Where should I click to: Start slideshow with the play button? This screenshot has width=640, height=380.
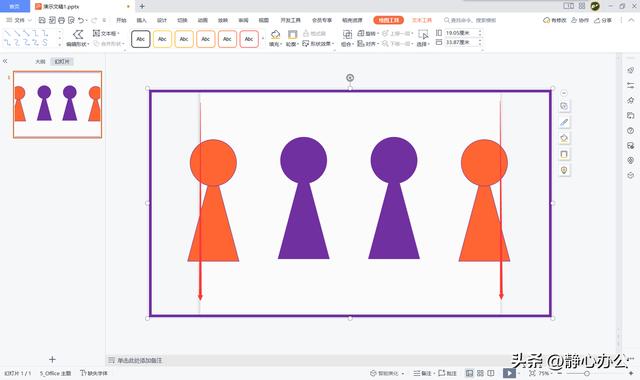coord(509,373)
